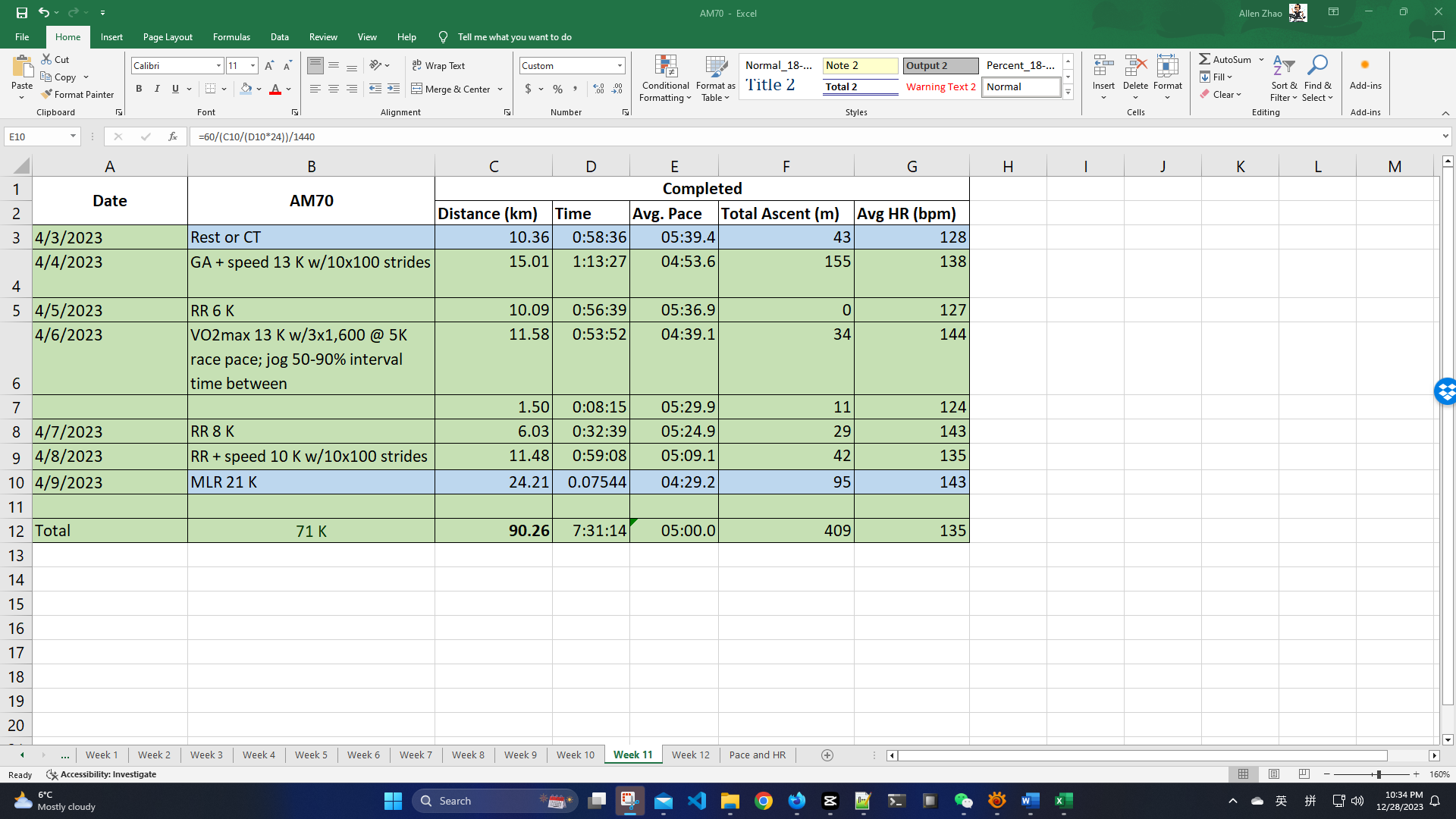Toggle Bold formatting
This screenshot has height=819, width=1456.
139,89
